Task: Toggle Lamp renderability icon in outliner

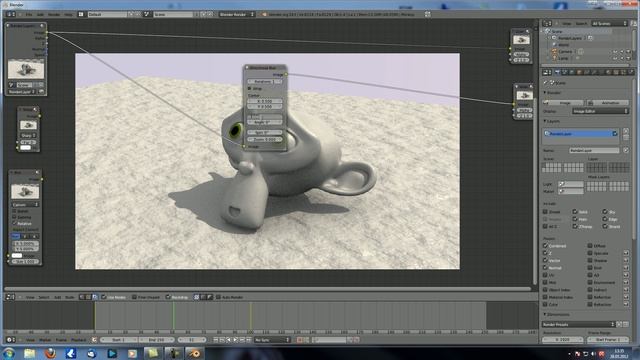Action: point(628,58)
